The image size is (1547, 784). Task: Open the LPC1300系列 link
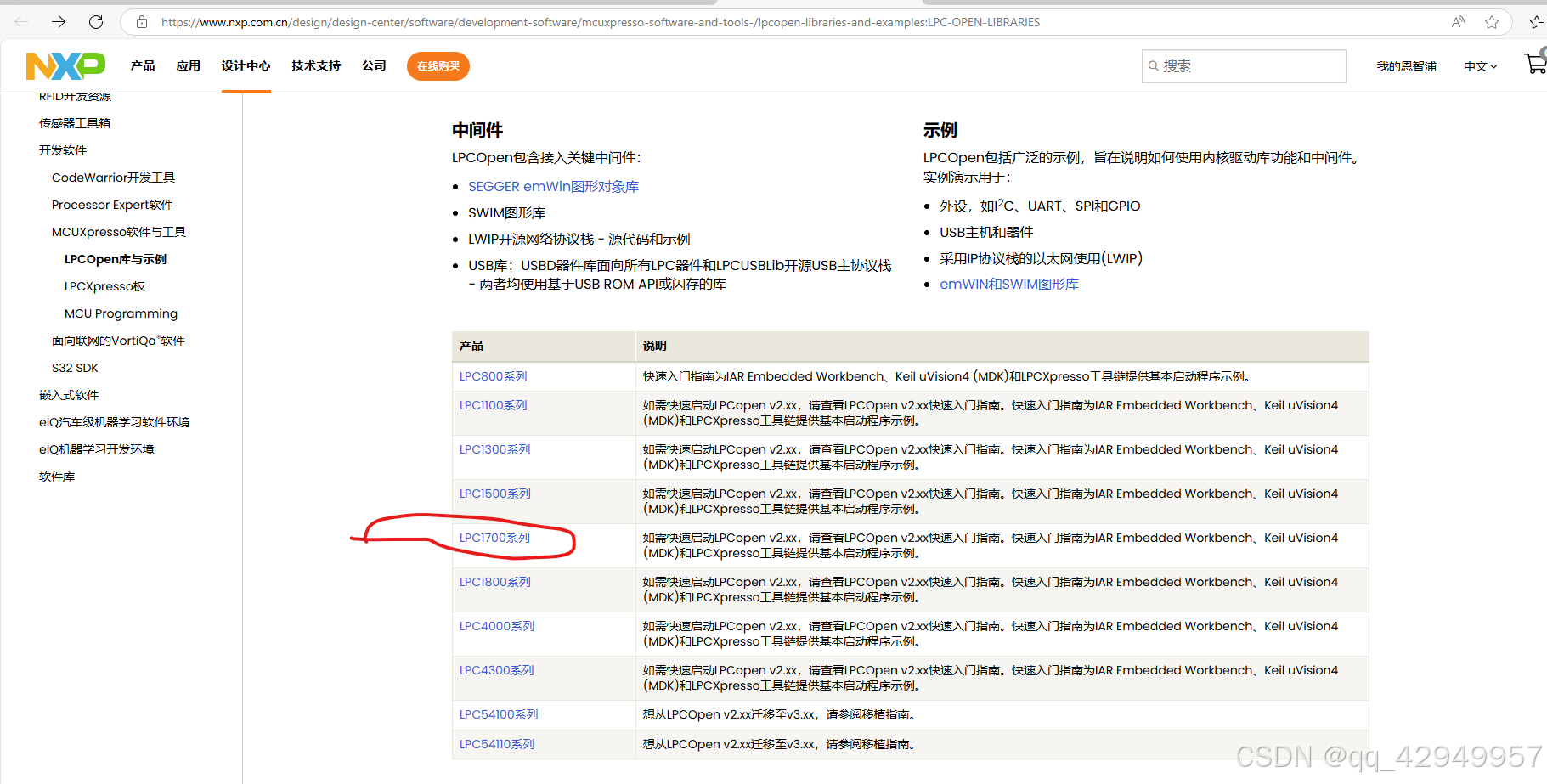click(495, 449)
